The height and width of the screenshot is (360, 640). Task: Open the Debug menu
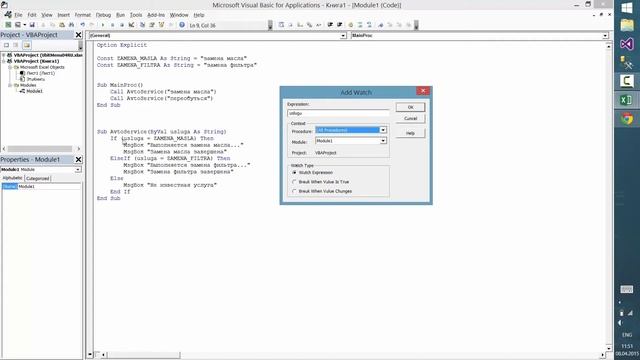tap(103, 15)
